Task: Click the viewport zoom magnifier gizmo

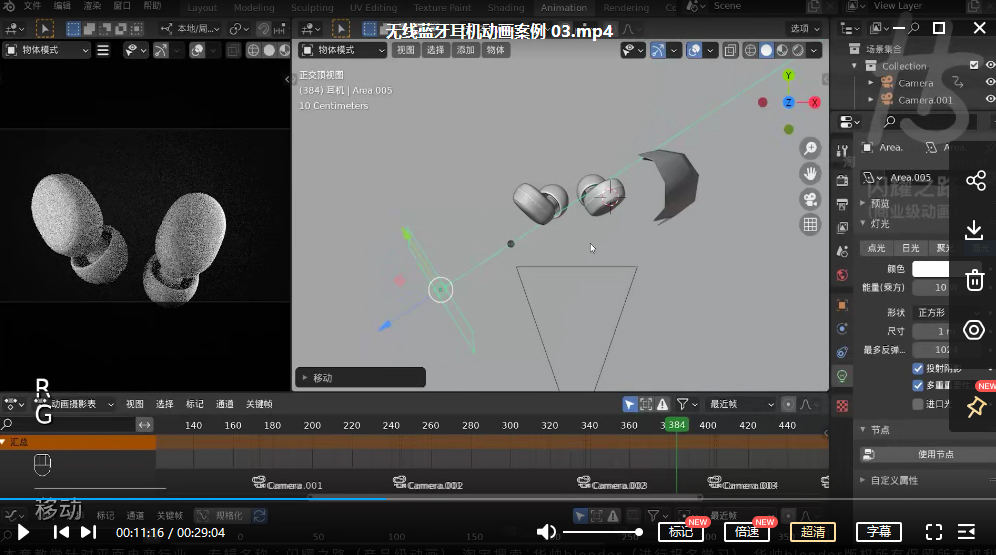Action: [810, 149]
